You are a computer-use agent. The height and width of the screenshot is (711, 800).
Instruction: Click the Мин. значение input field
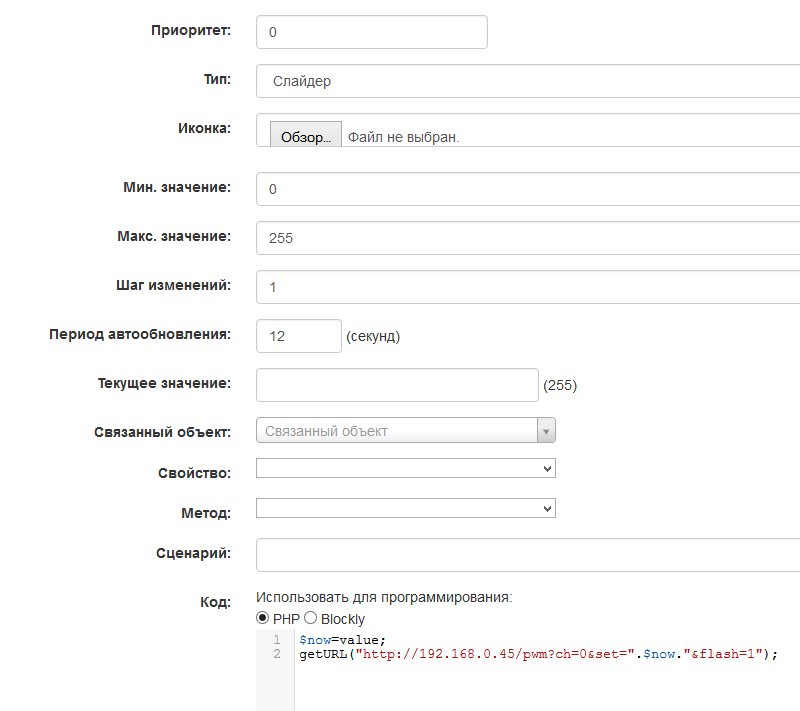(527, 189)
